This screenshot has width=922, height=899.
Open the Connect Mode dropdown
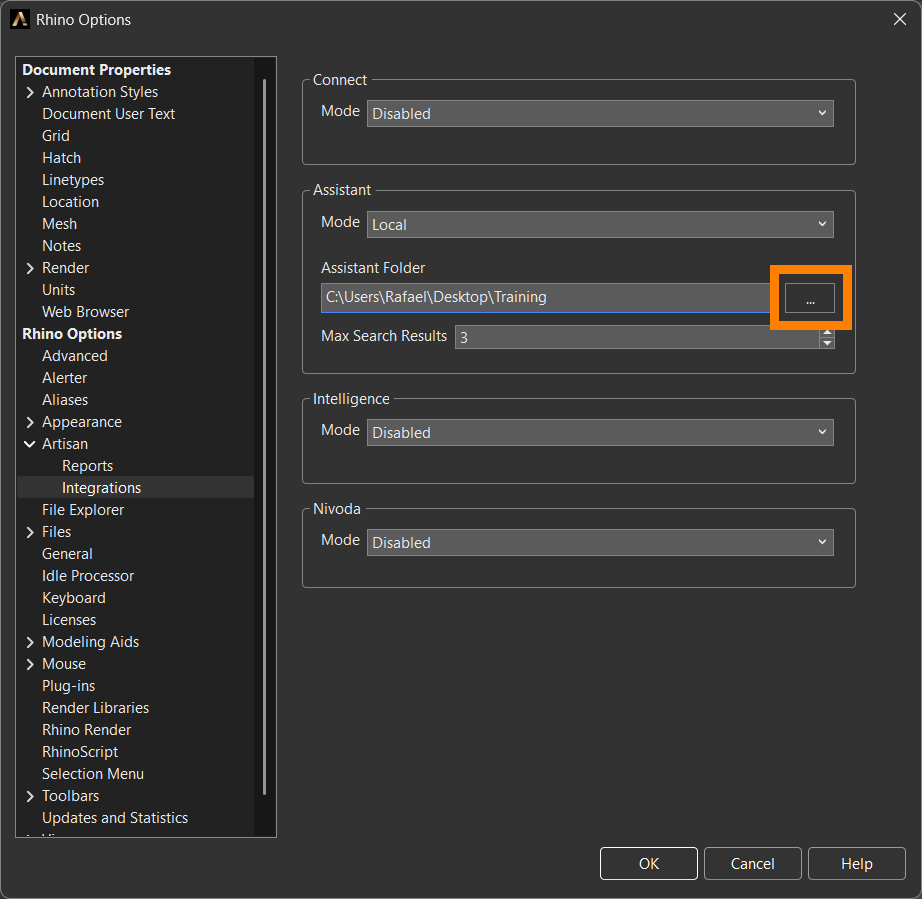(x=599, y=113)
